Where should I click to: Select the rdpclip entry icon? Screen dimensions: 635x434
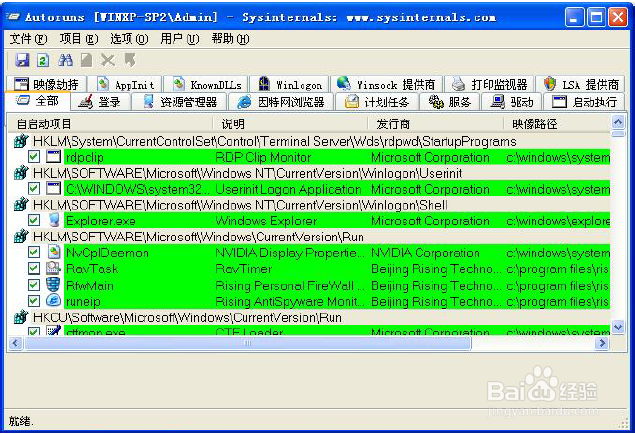pyautogui.click(x=53, y=156)
